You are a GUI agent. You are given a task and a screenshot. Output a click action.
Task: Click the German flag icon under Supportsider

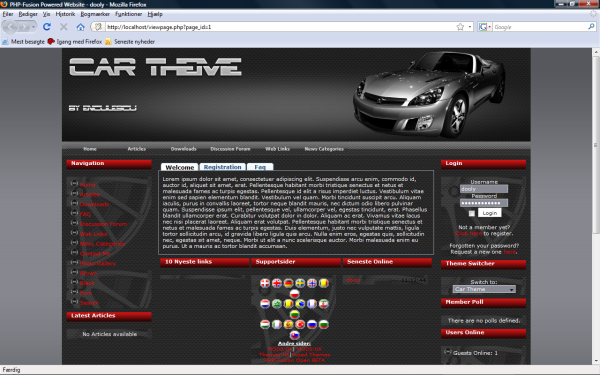click(x=289, y=283)
